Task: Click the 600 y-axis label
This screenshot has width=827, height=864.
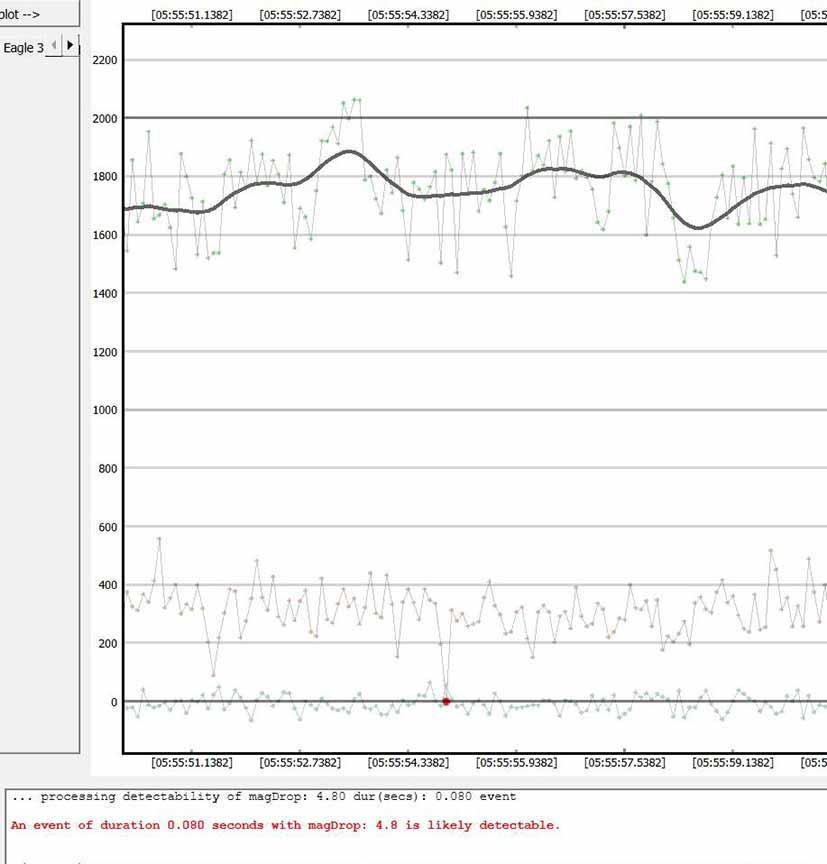Action: [107, 527]
